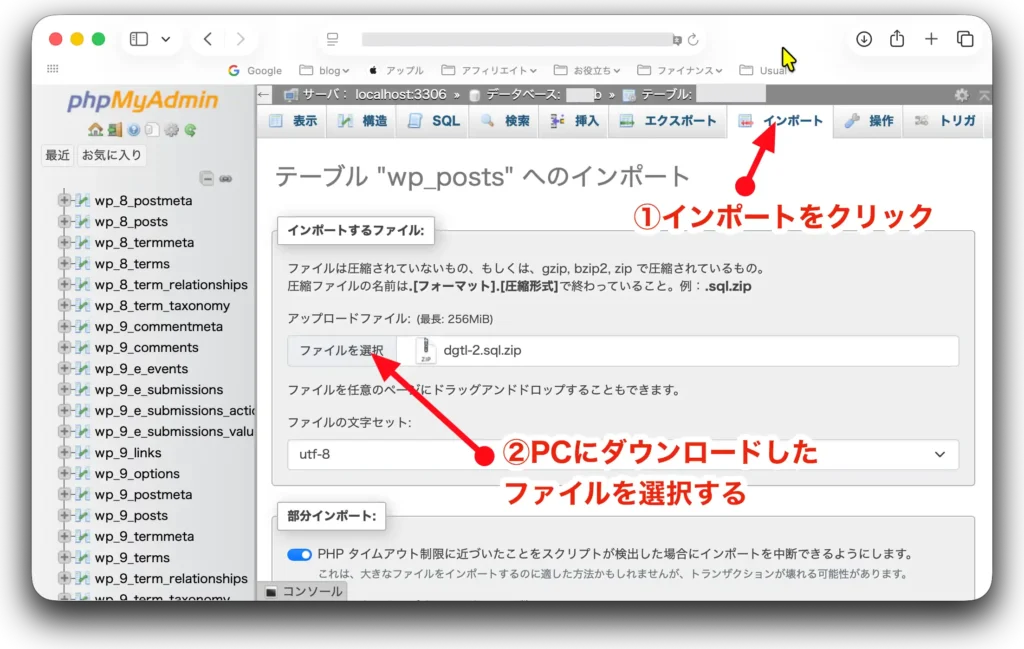Click the green reload navigation icon

[x=190, y=129]
